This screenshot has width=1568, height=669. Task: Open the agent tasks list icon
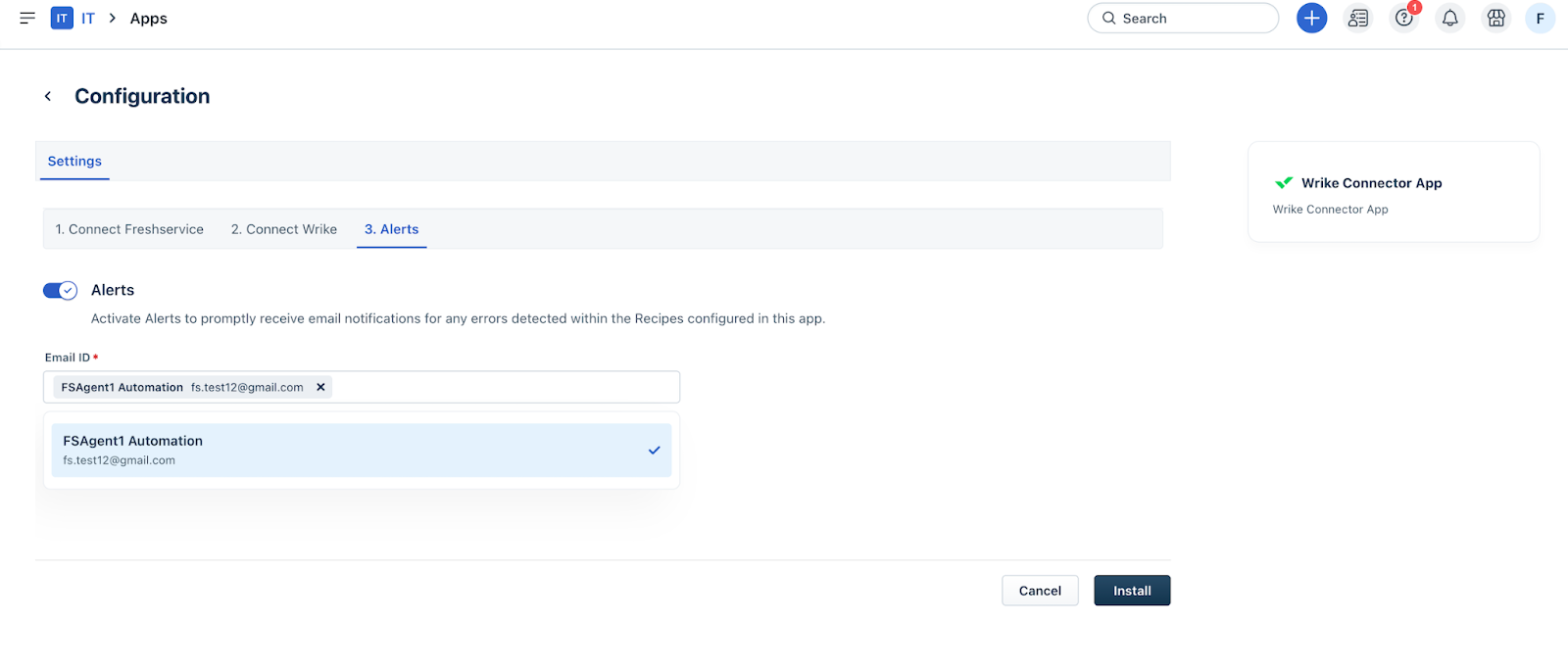(x=1358, y=18)
